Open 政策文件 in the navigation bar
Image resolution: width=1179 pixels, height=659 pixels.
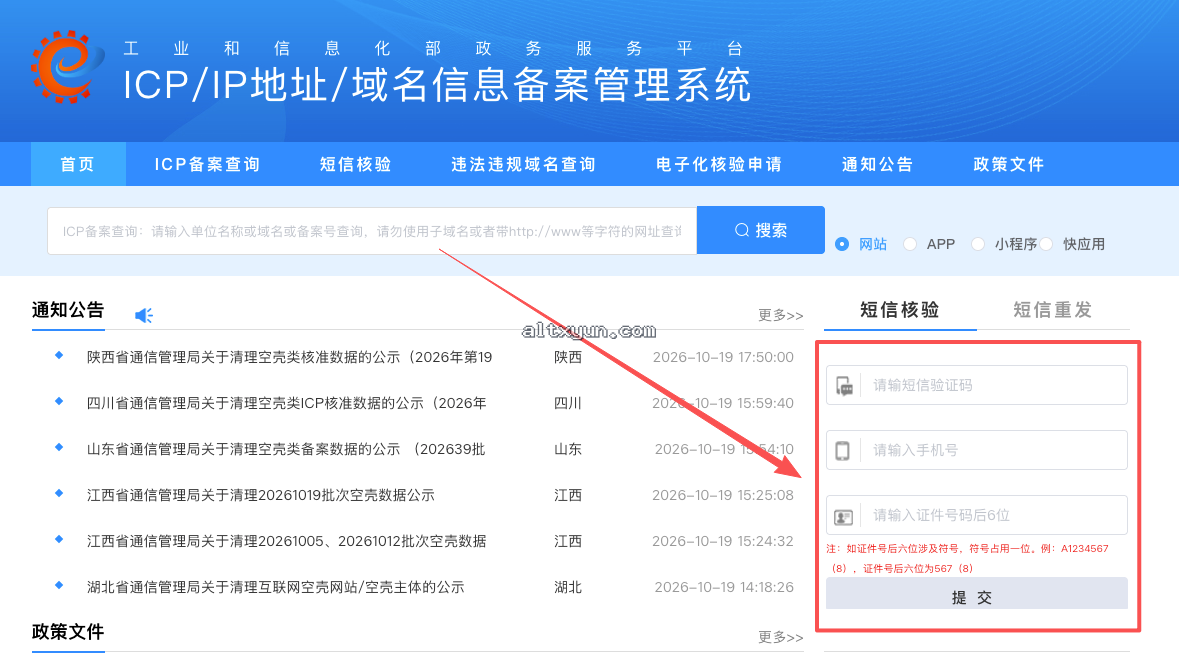click(1009, 164)
